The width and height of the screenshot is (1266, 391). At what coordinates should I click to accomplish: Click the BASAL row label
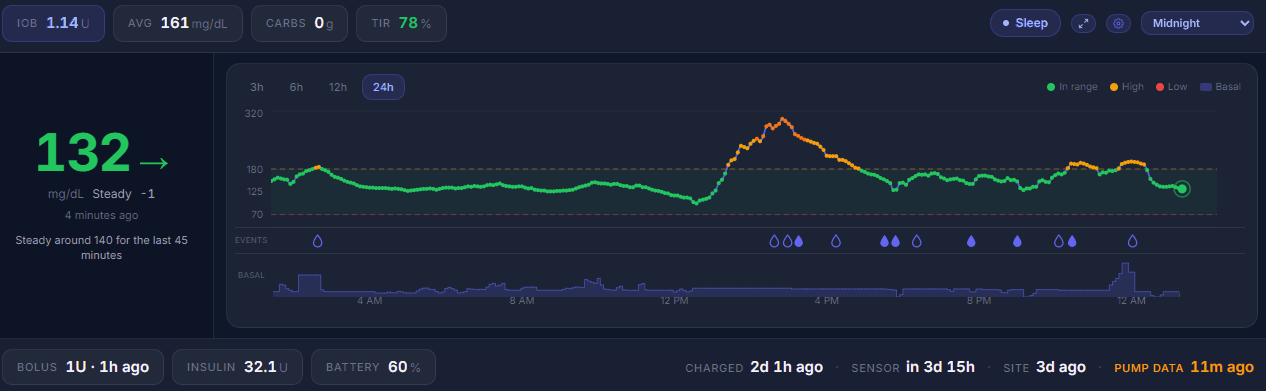(250, 275)
